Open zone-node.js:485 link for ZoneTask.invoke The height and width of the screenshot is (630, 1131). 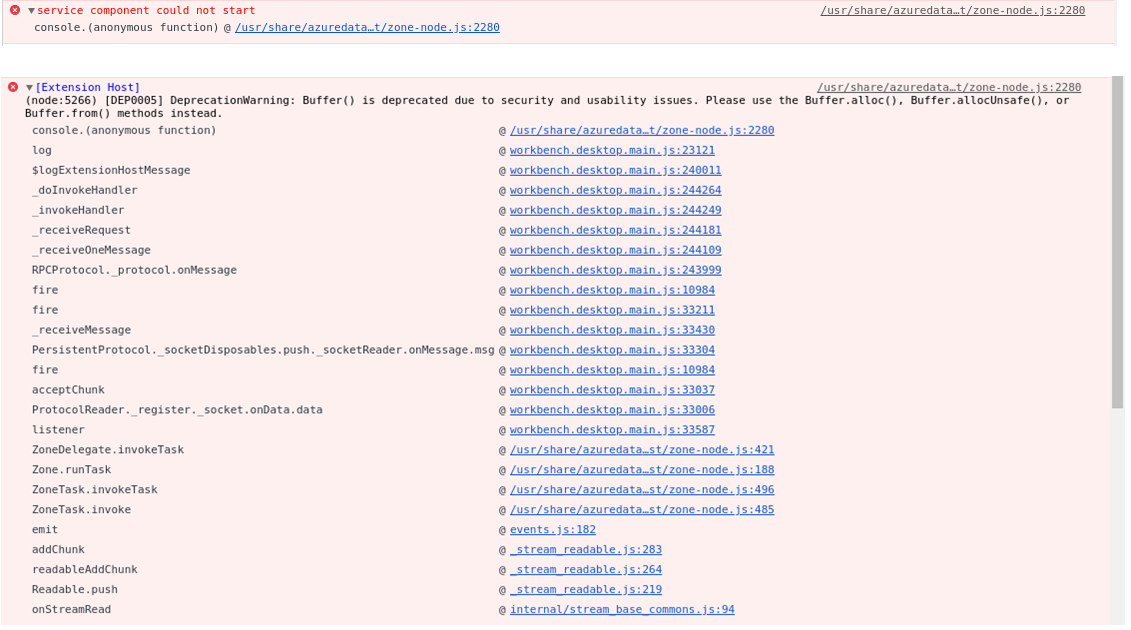point(642,509)
